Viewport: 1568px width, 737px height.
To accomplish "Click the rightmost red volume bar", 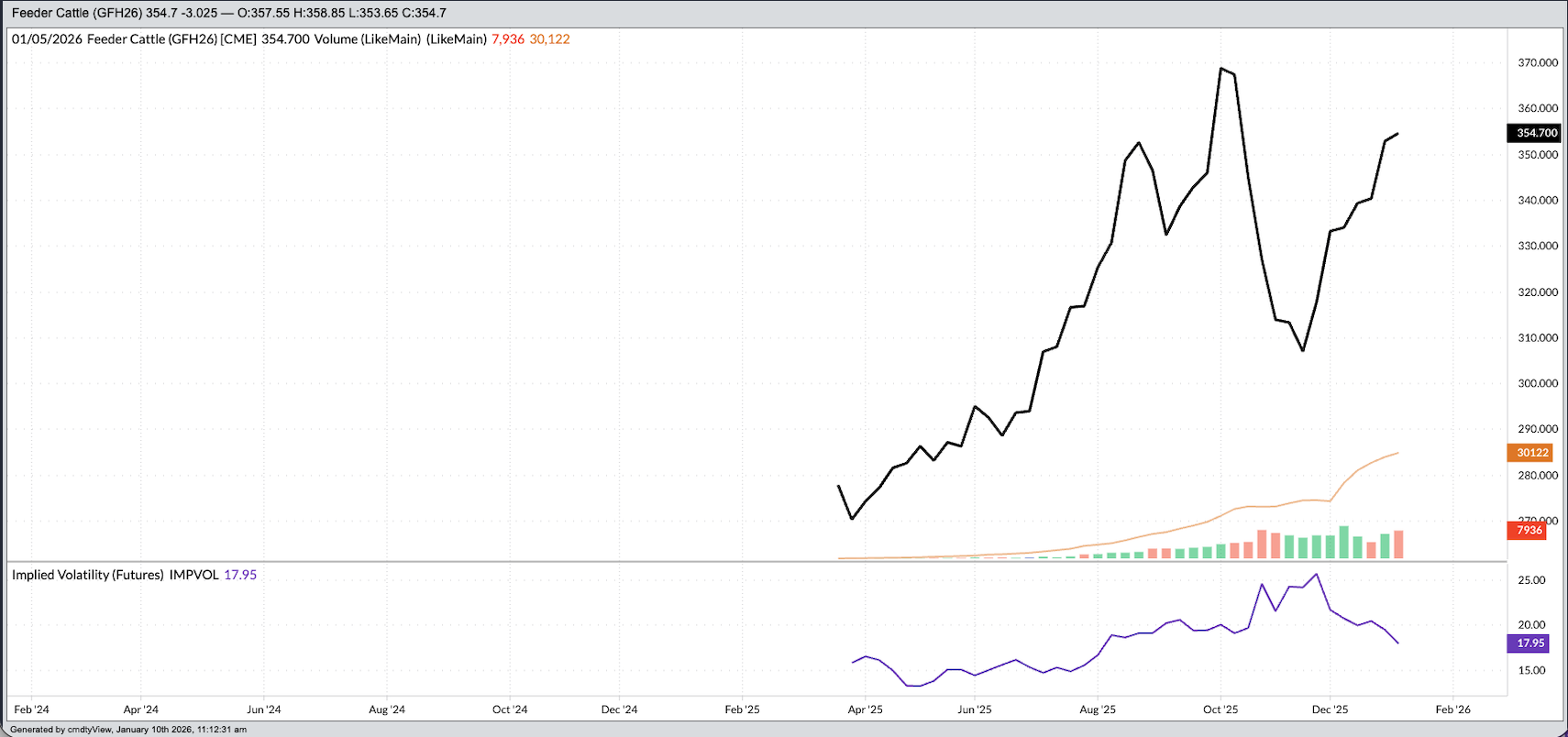I will (x=1398, y=544).
